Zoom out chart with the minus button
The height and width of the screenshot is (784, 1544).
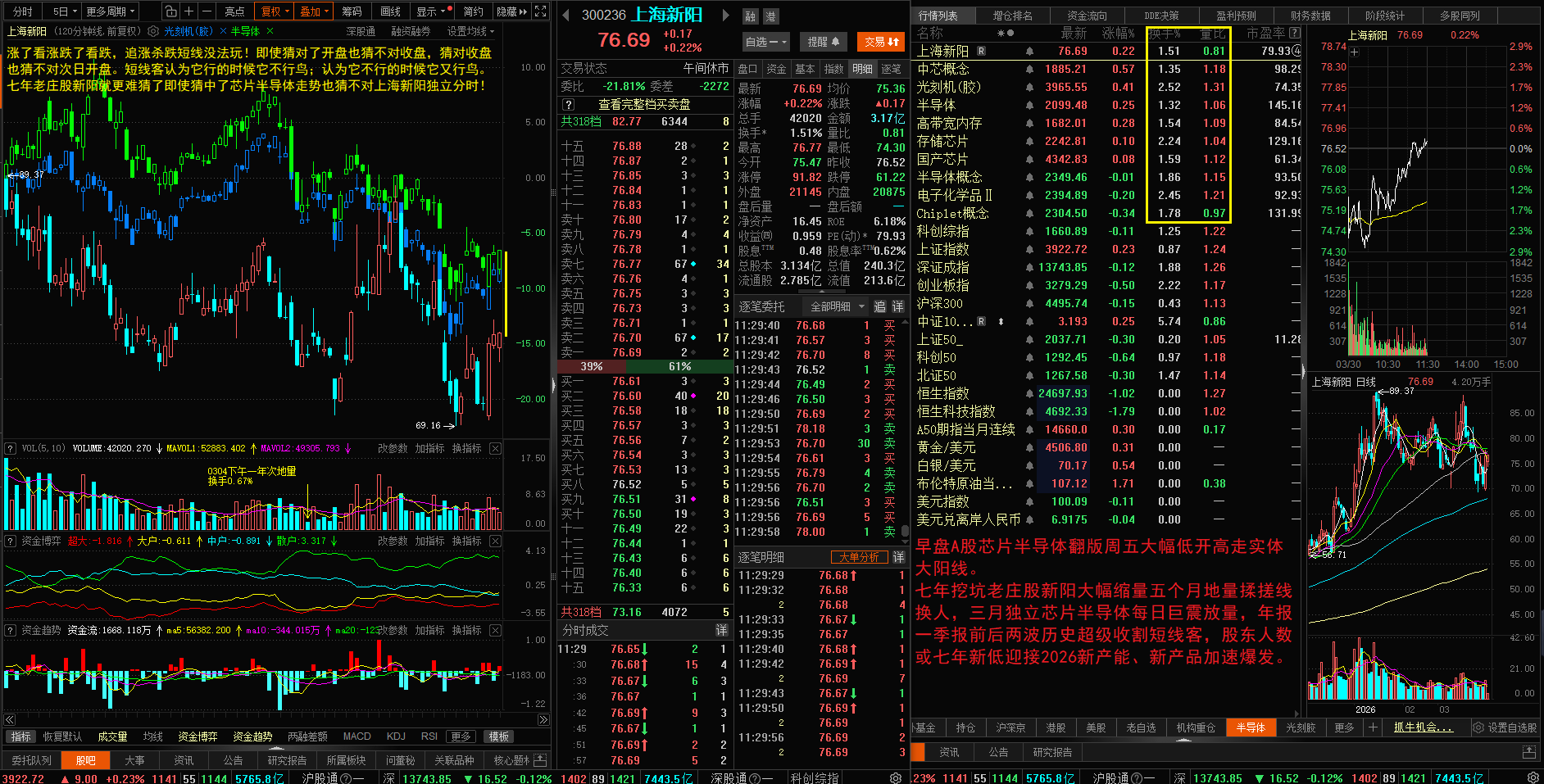207,11
